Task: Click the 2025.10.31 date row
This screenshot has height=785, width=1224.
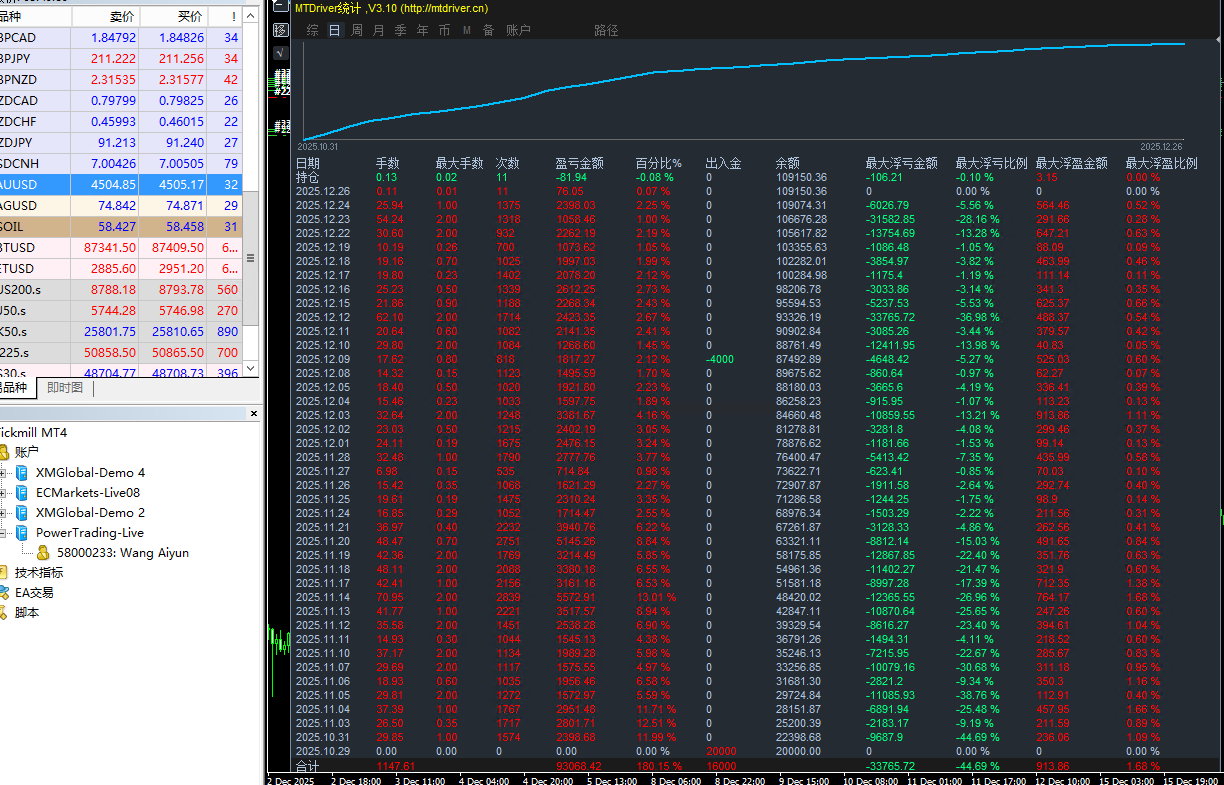Action: pos(323,737)
